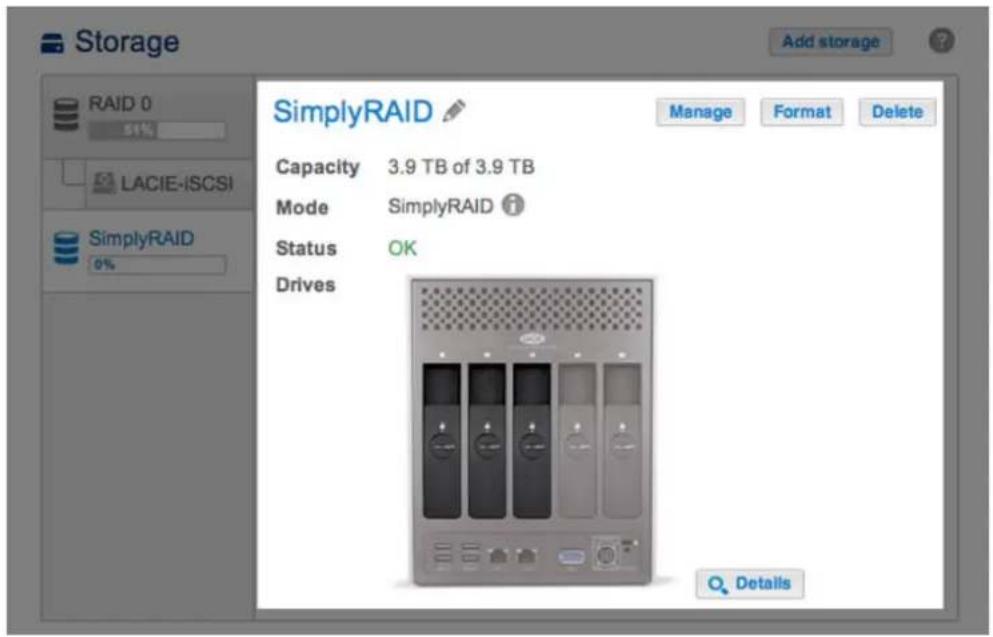Click the Mode label
Screen dimensions: 993x637
(x=302, y=207)
